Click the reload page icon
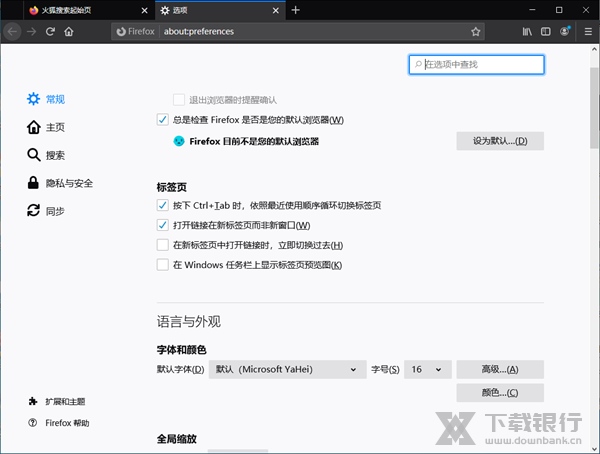 [50, 32]
